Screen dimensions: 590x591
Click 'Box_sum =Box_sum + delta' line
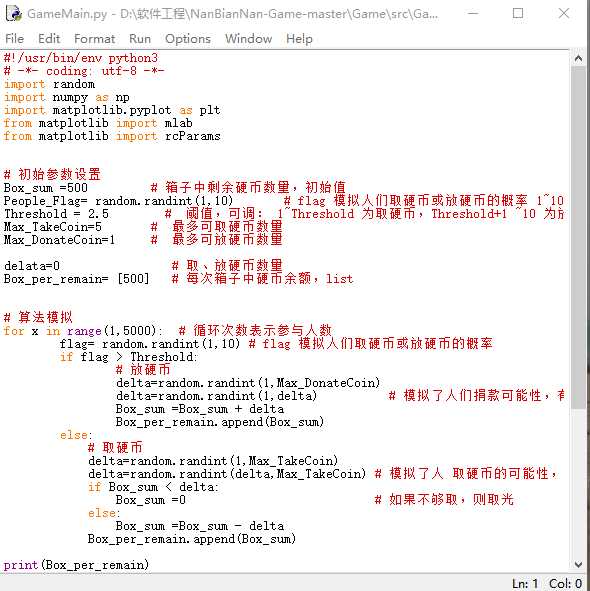(x=200, y=409)
